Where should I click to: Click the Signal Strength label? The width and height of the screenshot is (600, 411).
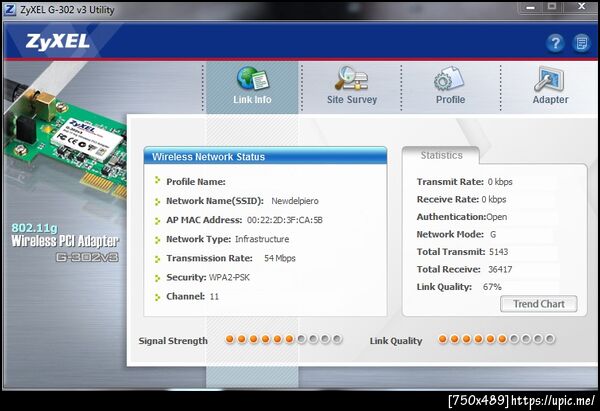(x=173, y=341)
